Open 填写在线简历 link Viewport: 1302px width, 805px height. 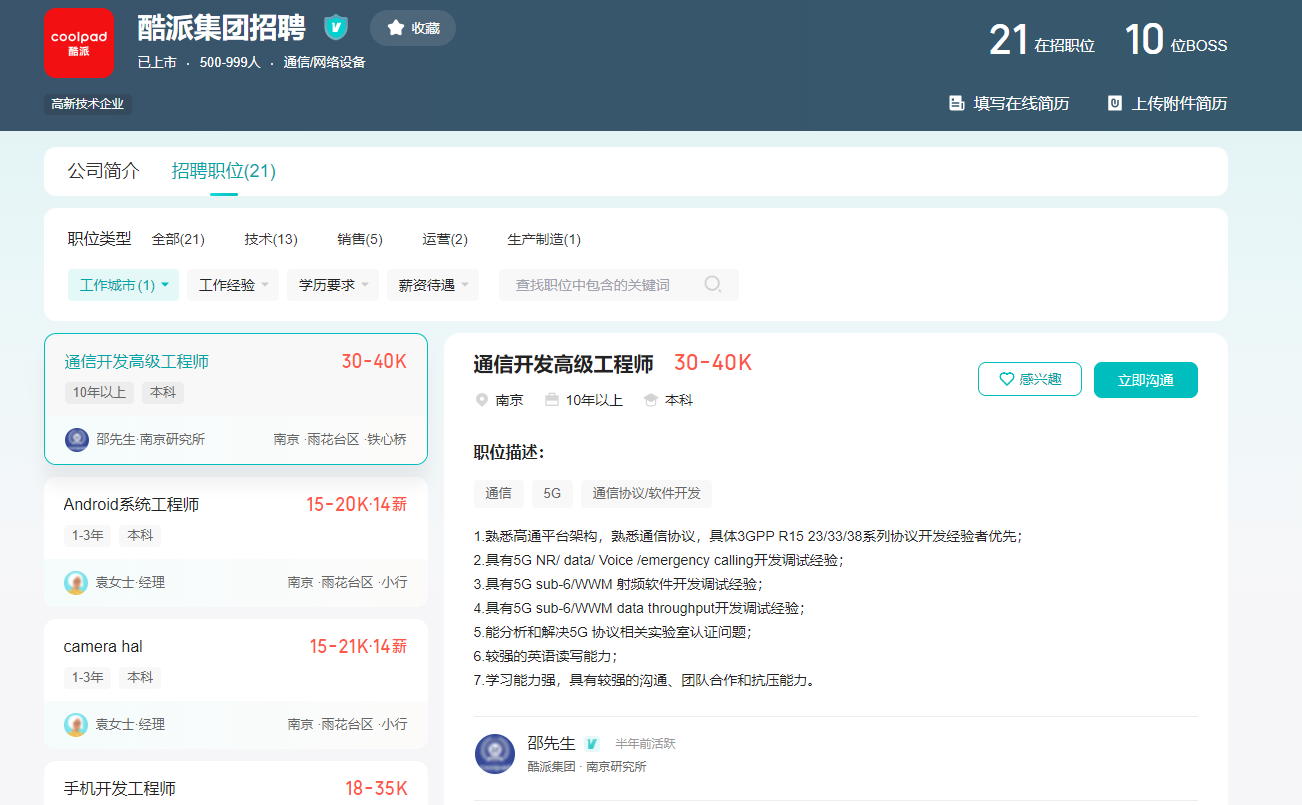coord(1009,103)
